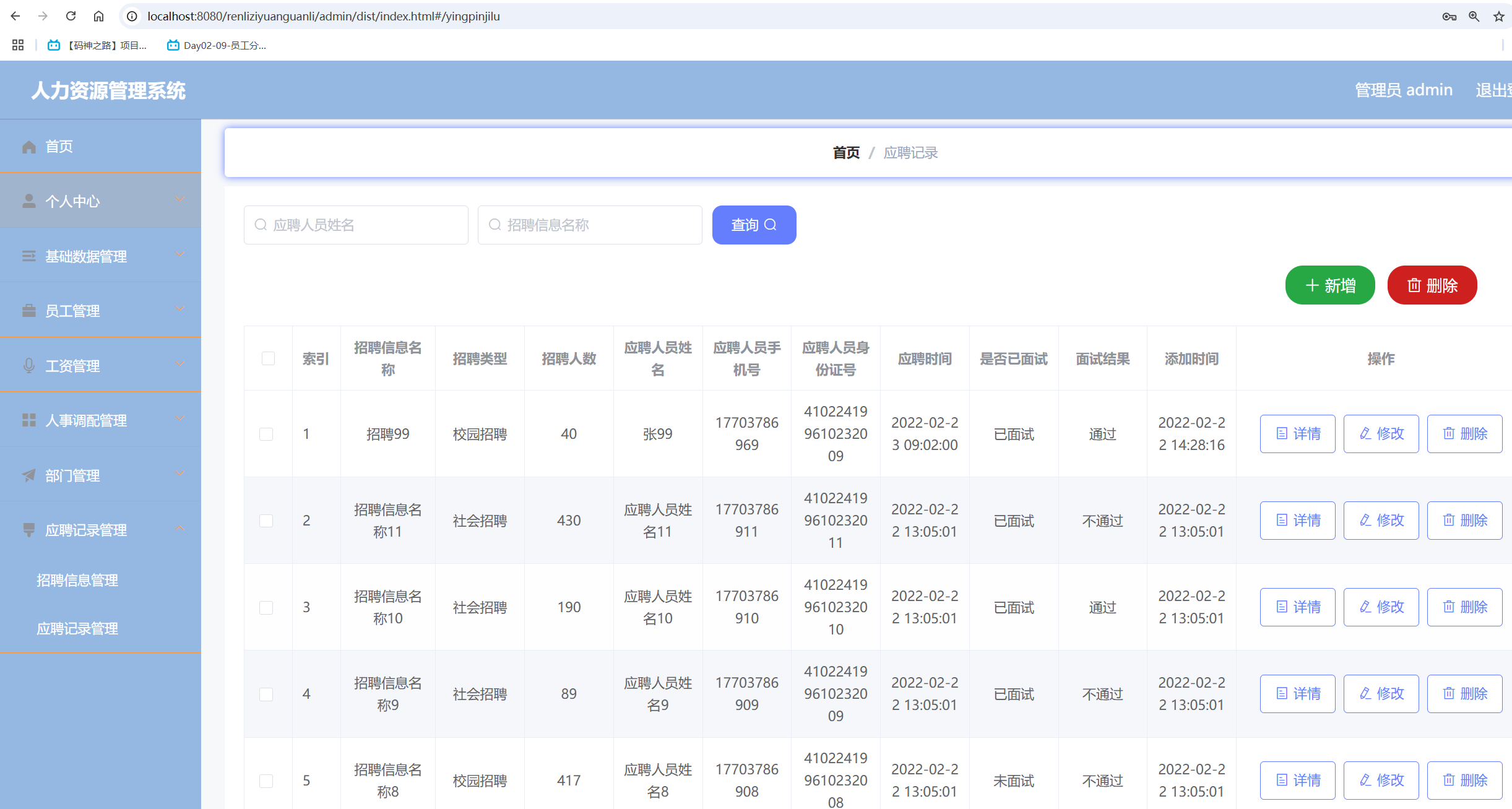Click 首页 in the breadcrumb
Screen dimensions: 1512x809
point(845,152)
